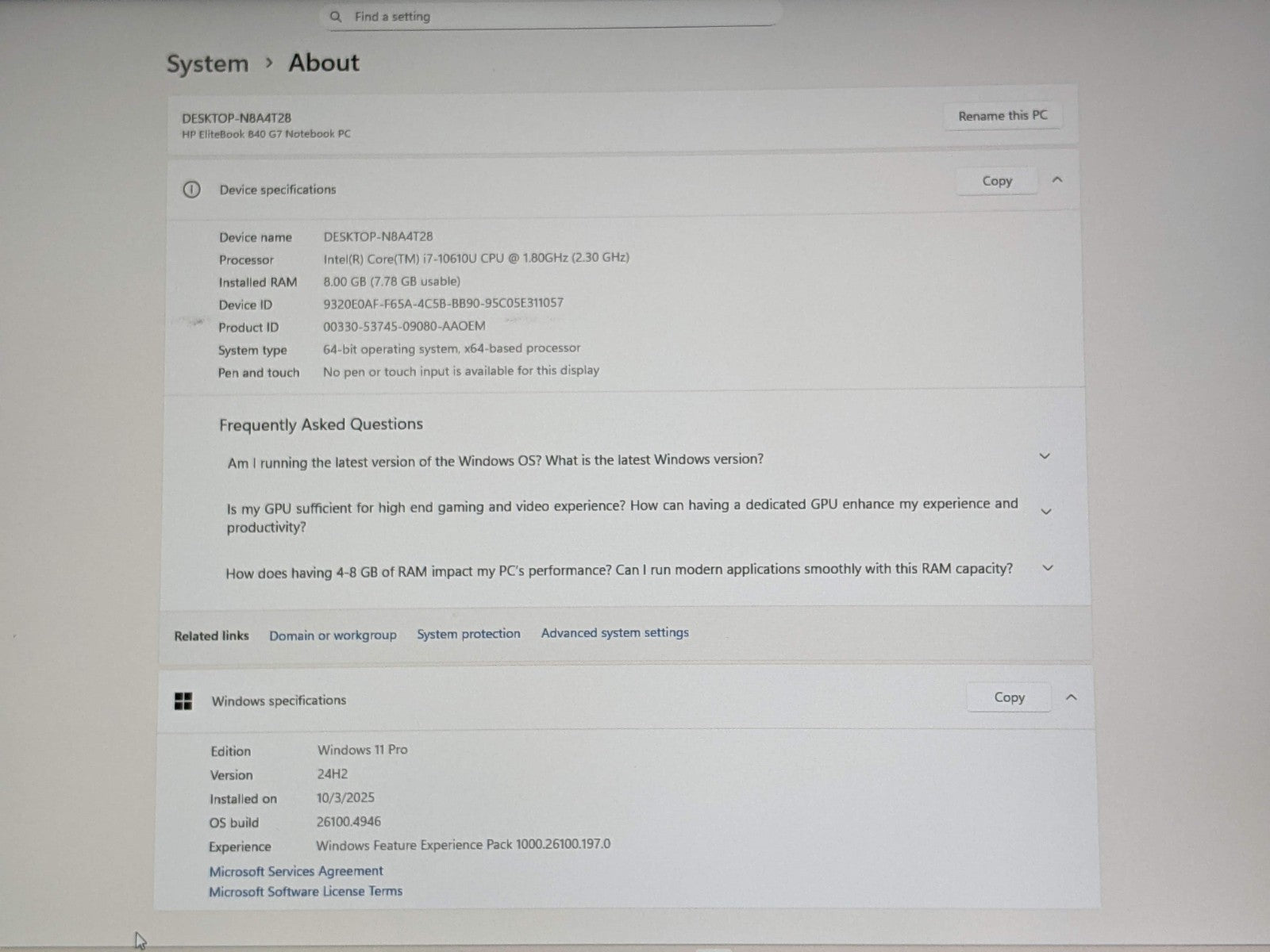
Task: Open Microsoft Software License Terms
Action: (306, 892)
